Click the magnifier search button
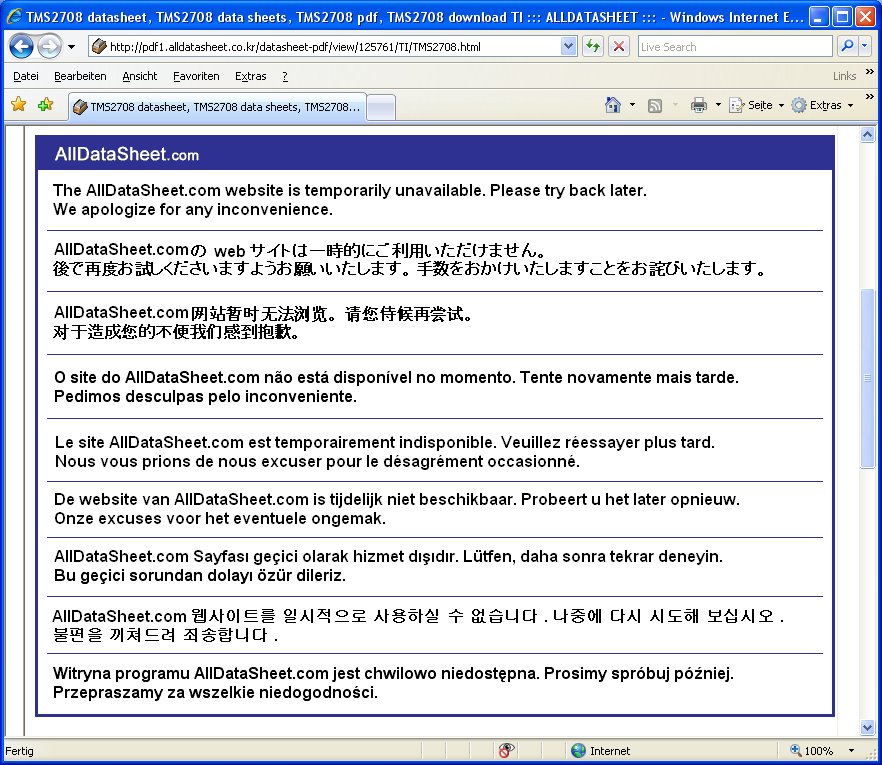Screen dimensions: 882x765 pyautogui.click(x=847, y=46)
